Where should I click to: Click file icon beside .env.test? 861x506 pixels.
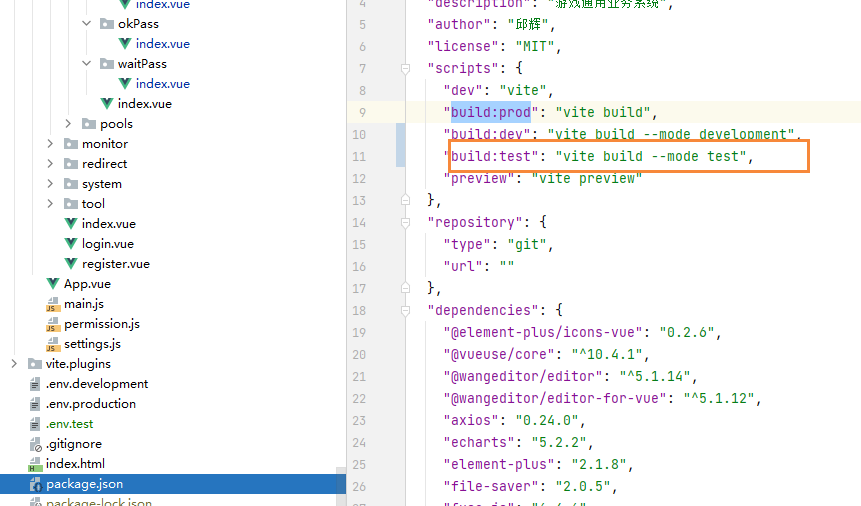click(x=35, y=424)
